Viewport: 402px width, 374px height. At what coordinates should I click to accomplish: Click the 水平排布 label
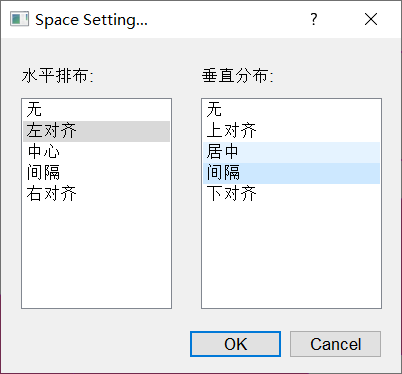tap(58, 76)
